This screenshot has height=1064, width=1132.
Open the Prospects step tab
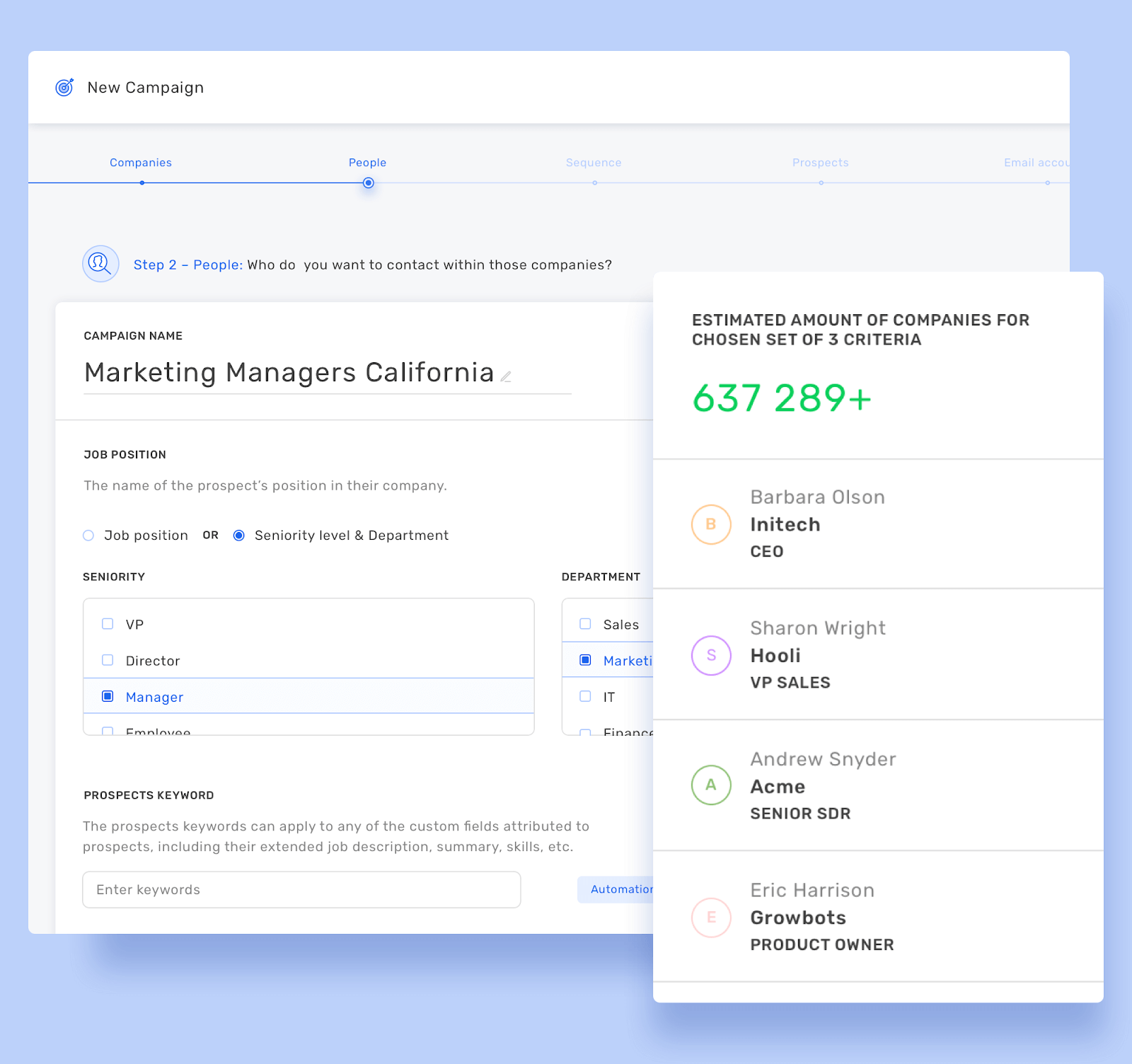pyautogui.click(x=820, y=163)
